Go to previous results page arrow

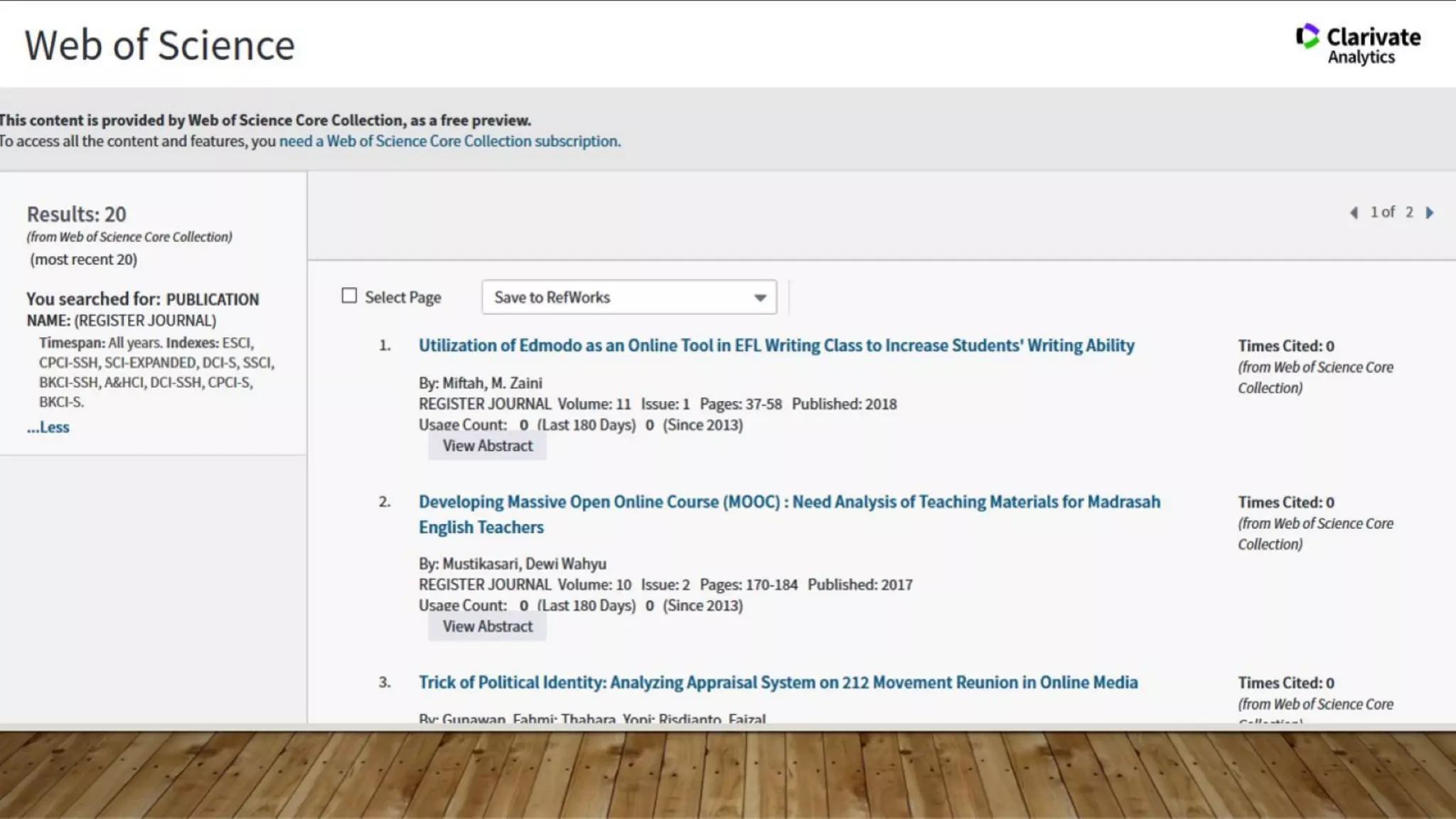[1354, 213]
